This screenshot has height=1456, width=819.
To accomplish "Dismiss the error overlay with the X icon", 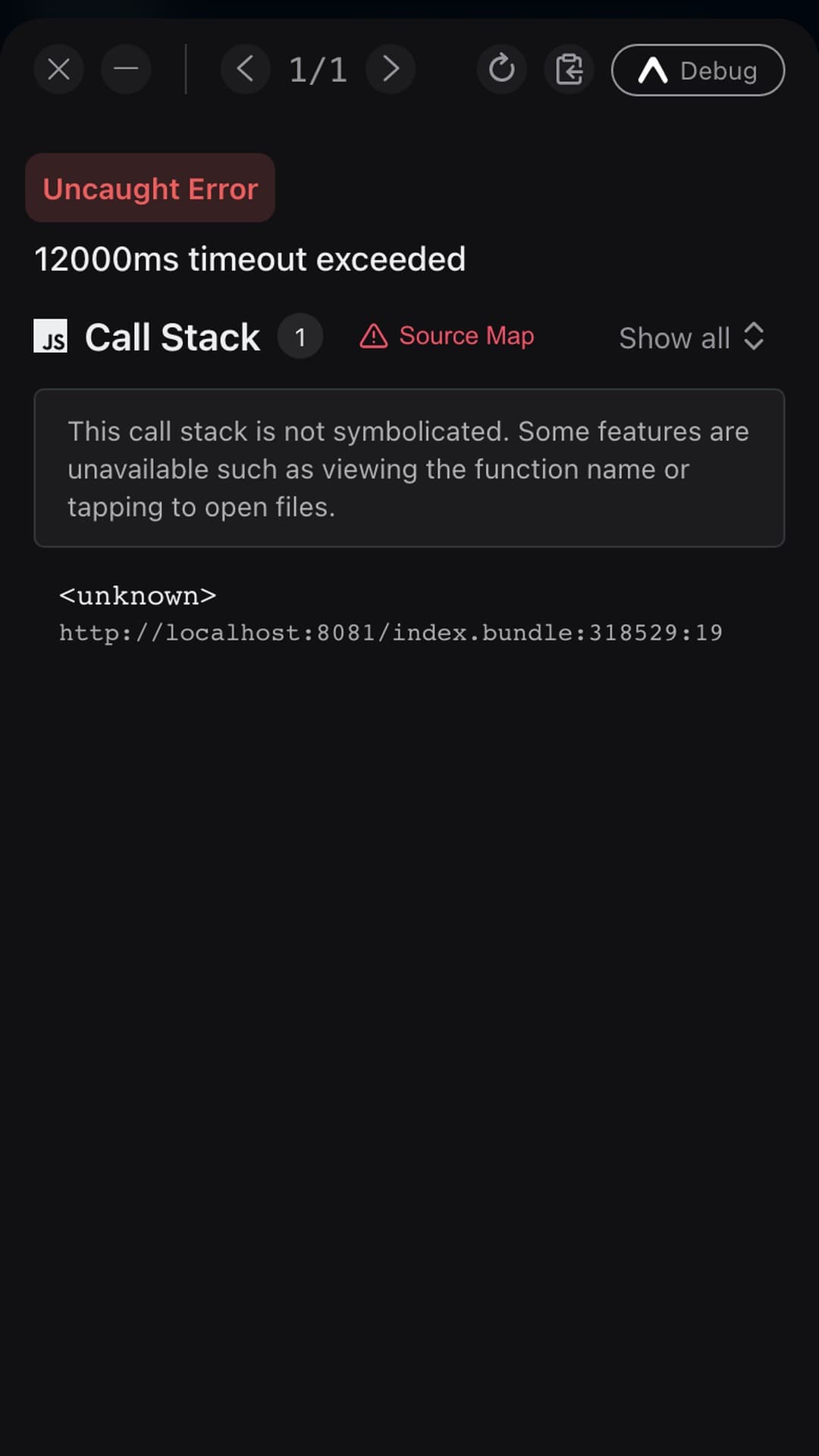I will click(58, 70).
